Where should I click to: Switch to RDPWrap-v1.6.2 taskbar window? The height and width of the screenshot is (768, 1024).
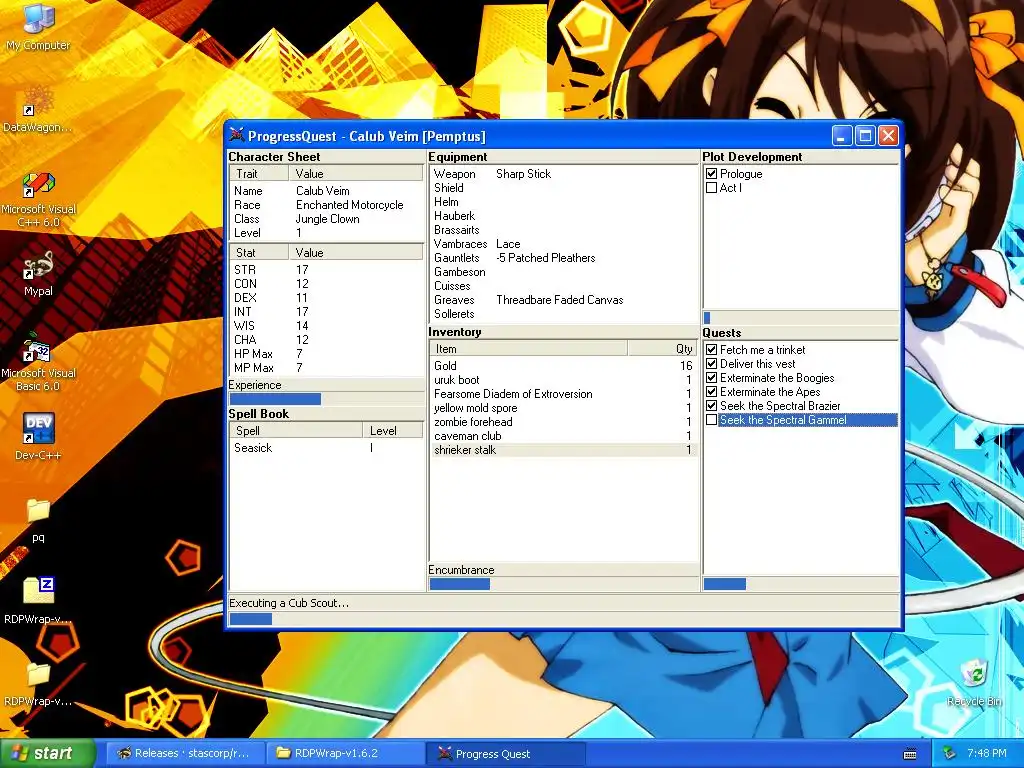tap(345, 754)
